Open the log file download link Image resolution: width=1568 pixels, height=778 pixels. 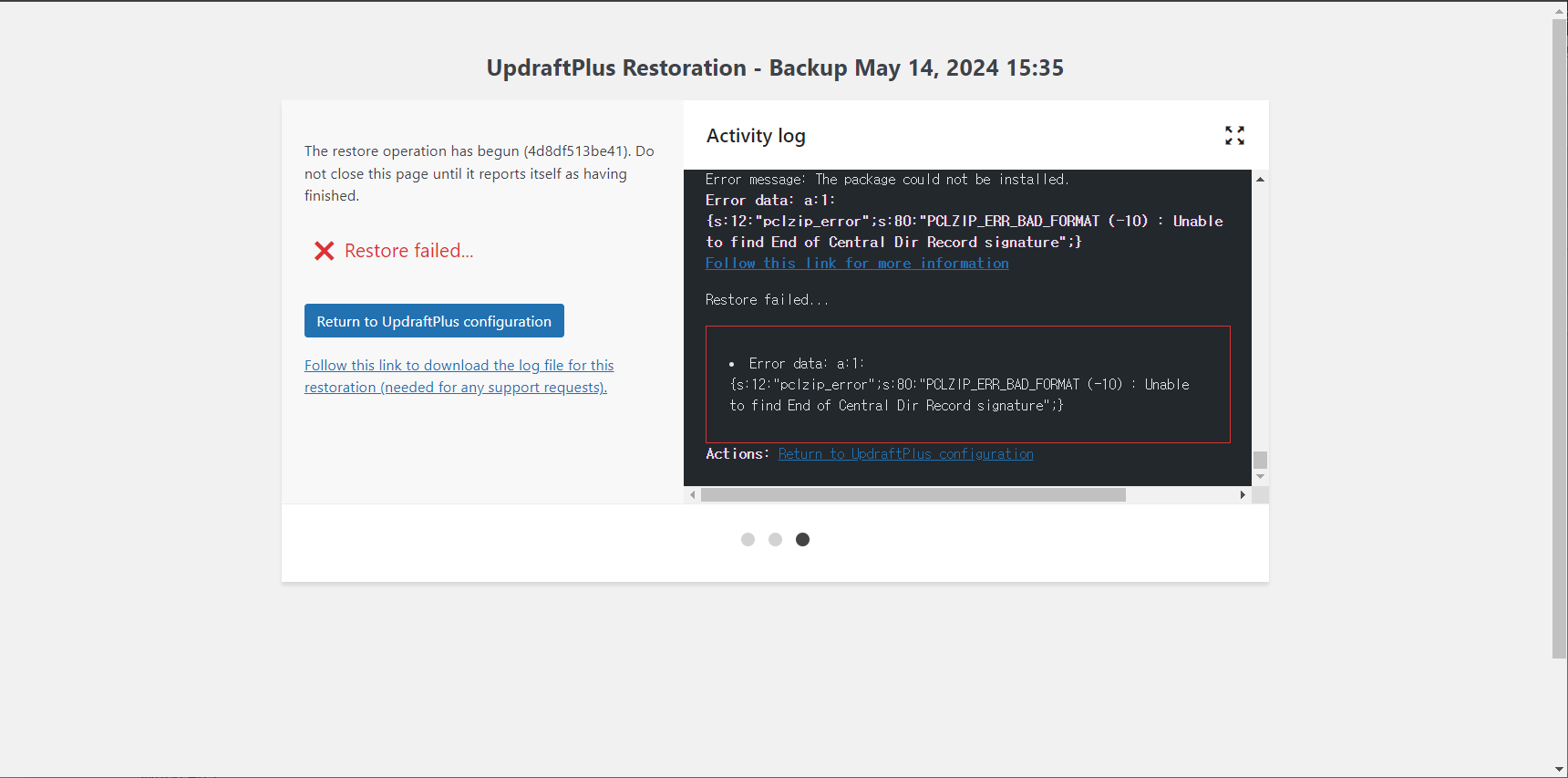[459, 376]
